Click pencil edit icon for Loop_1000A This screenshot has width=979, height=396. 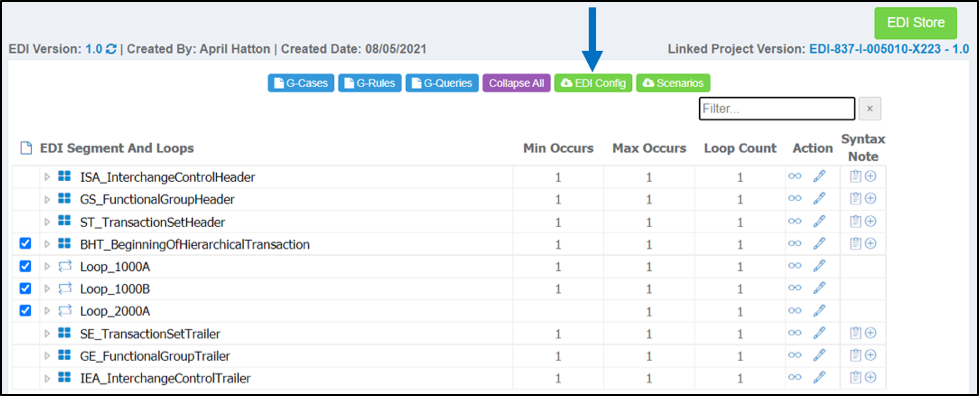[x=819, y=266]
